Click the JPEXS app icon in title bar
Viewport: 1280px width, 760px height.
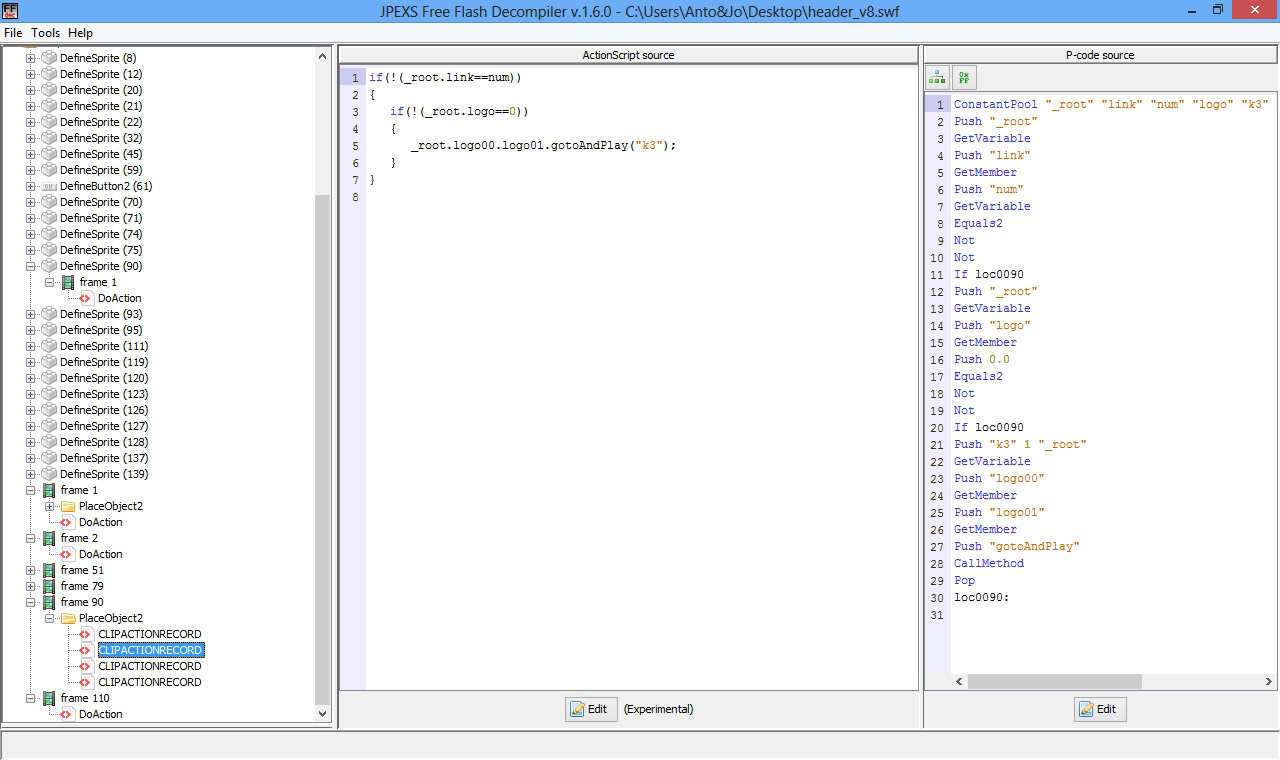tap(10, 10)
